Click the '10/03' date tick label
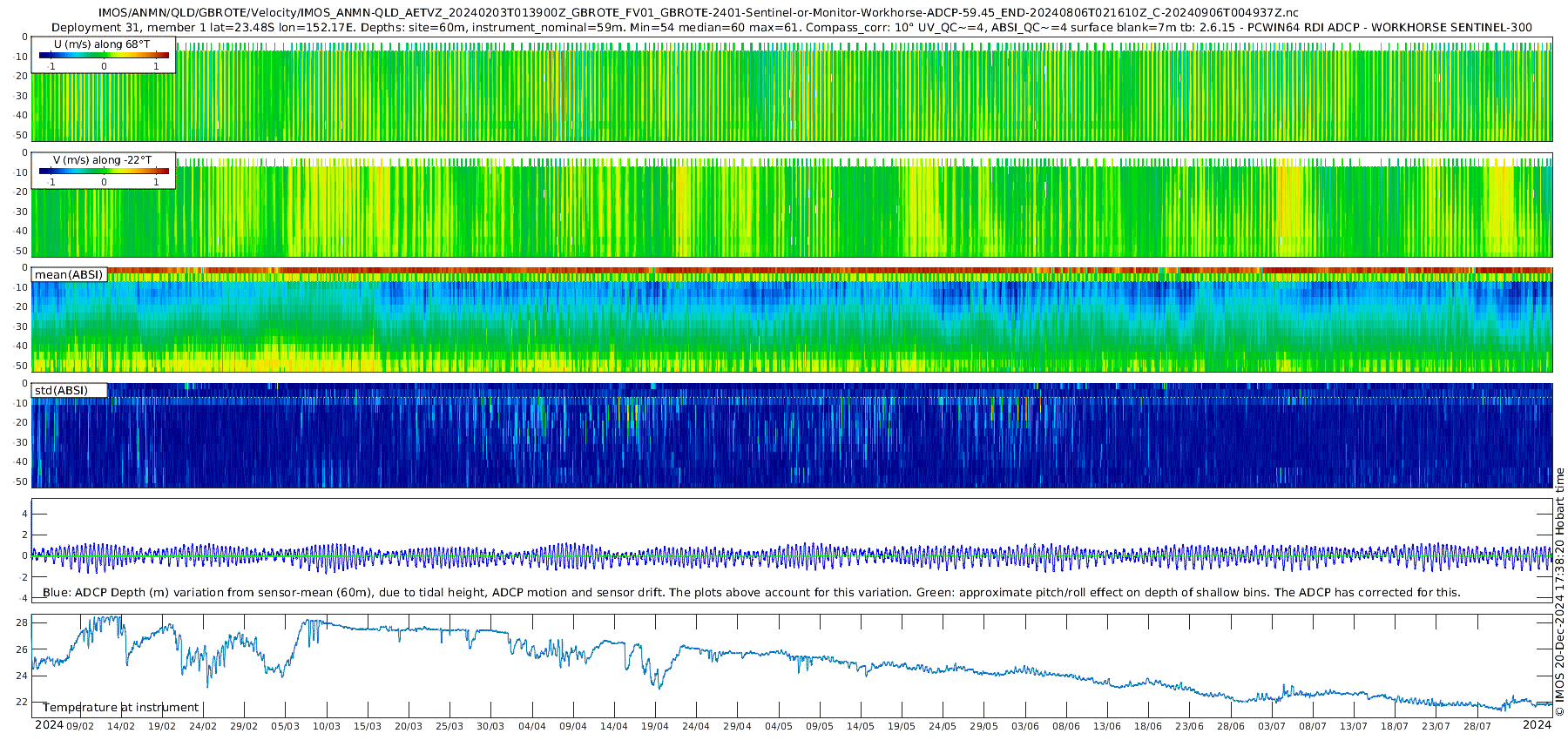Viewport: 1568px width, 740px height. tap(327, 726)
